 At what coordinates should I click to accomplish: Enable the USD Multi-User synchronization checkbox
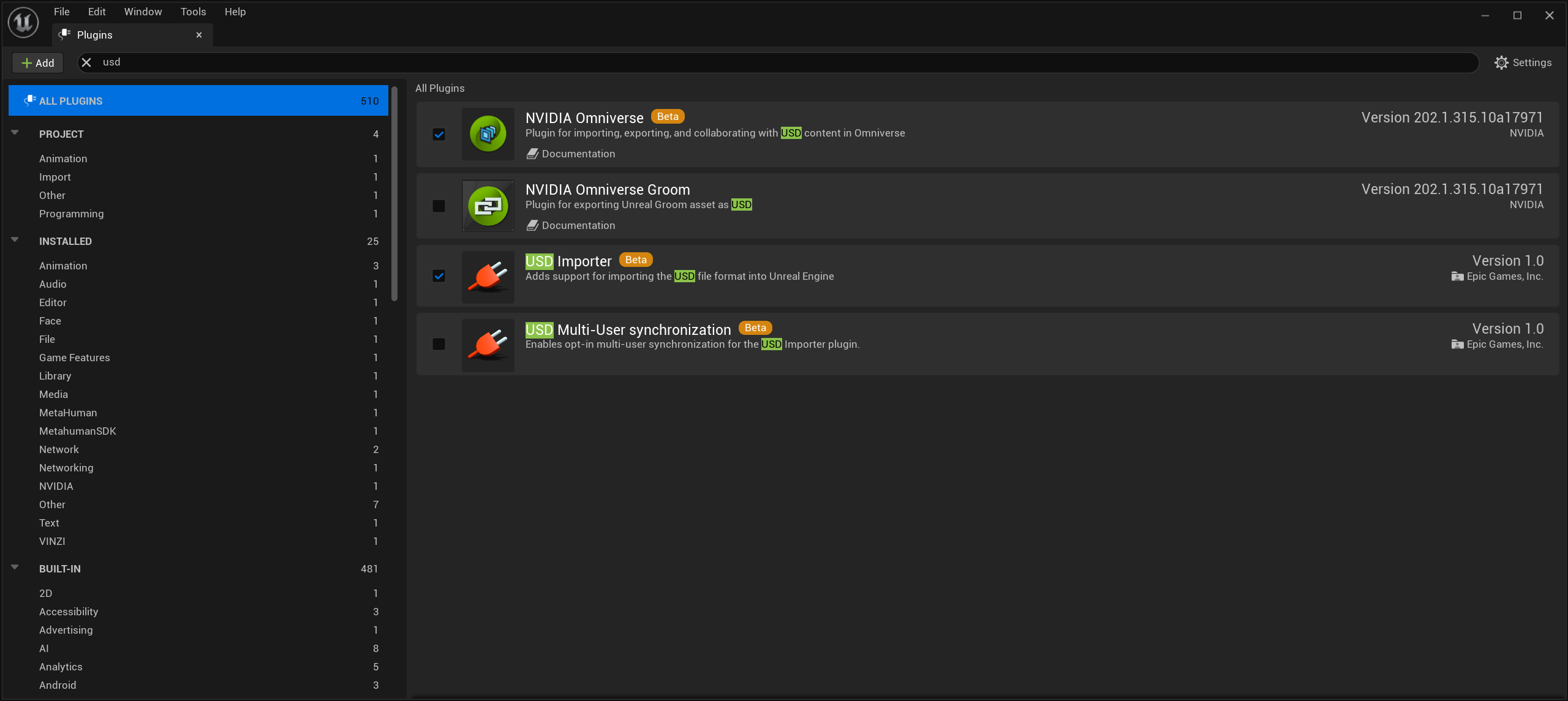point(439,344)
